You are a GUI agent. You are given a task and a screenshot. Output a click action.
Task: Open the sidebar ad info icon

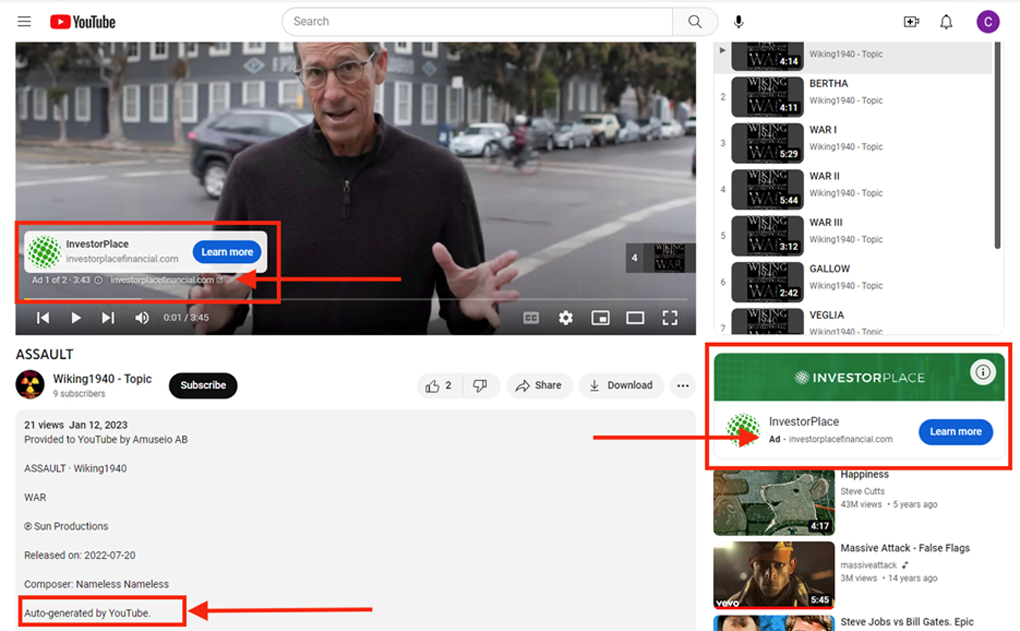[x=983, y=372]
